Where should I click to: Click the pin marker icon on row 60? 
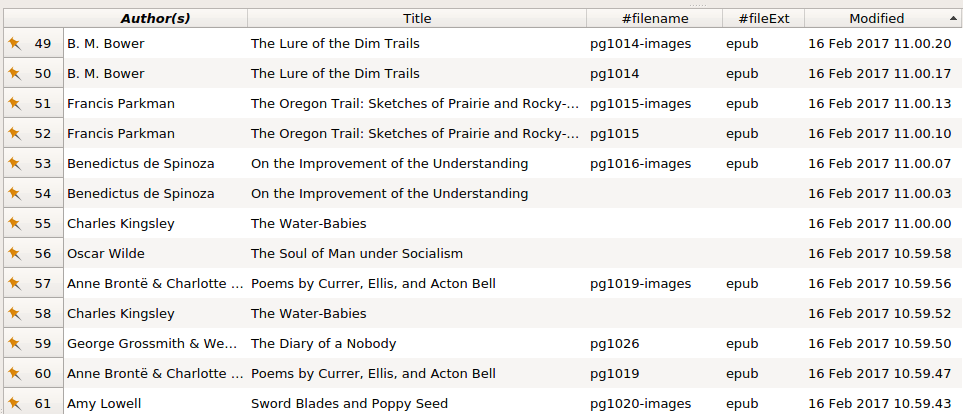click(15, 374)
